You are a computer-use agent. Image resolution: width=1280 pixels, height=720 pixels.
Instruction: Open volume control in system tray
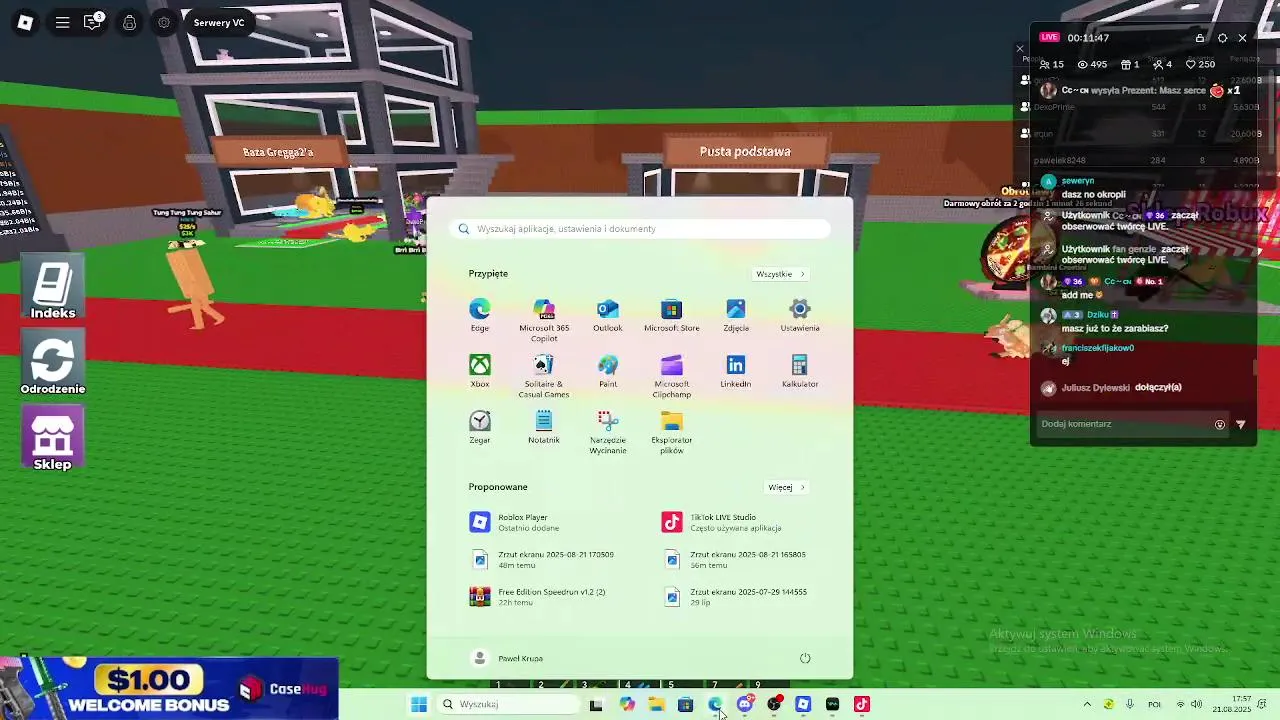coord(1197,704)
